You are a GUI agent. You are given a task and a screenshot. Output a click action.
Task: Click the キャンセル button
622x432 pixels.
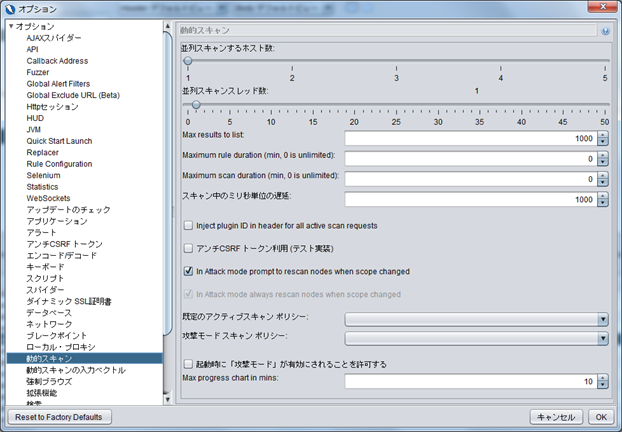556,417
